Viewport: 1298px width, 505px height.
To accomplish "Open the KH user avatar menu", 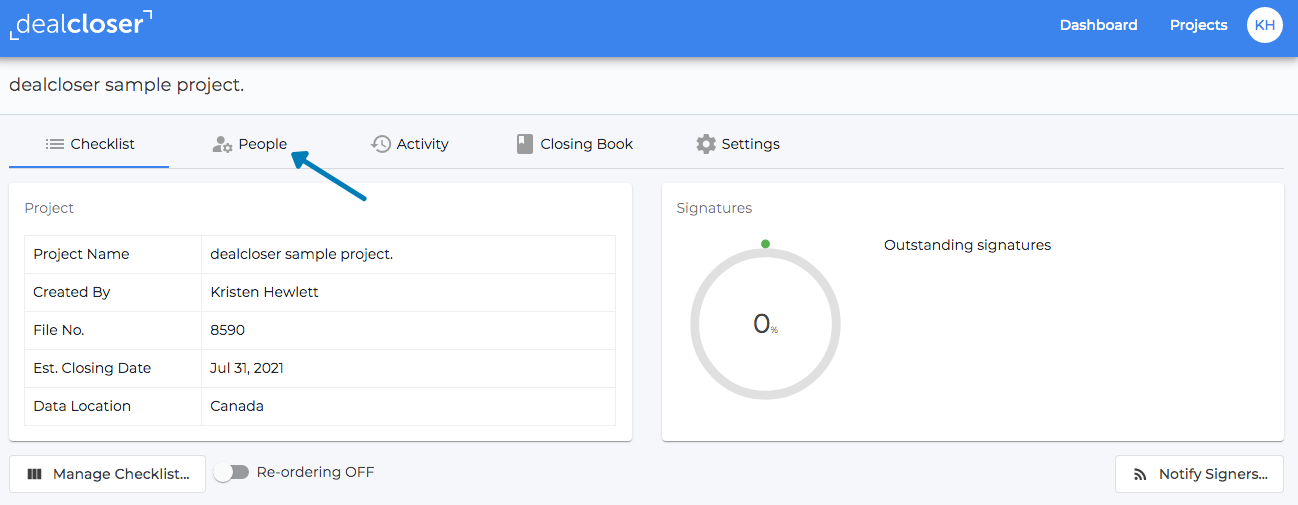I will pyautogui.click(x=1264, y=25).
